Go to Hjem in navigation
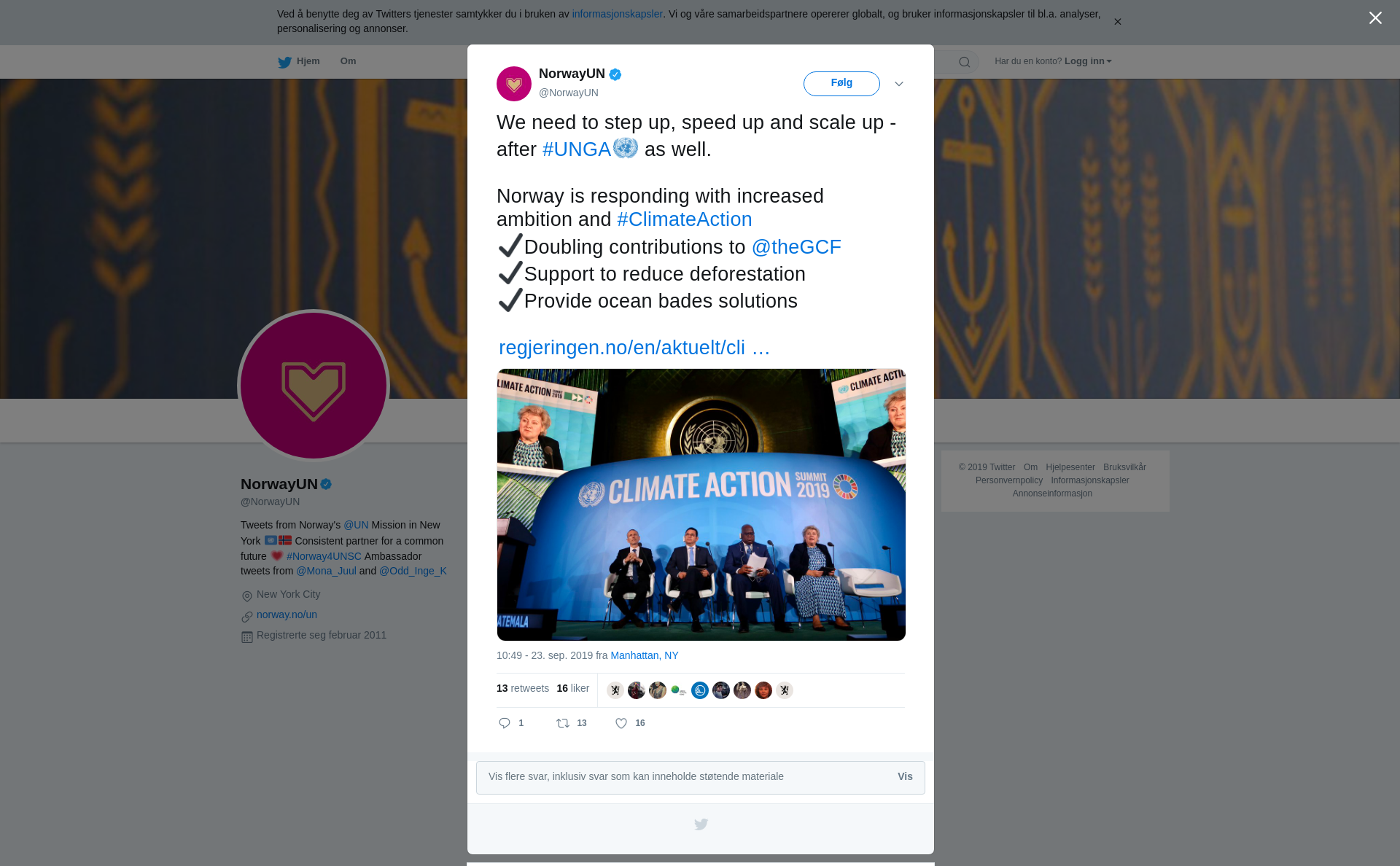This screenshot has width=1400, height=866. 308,61
